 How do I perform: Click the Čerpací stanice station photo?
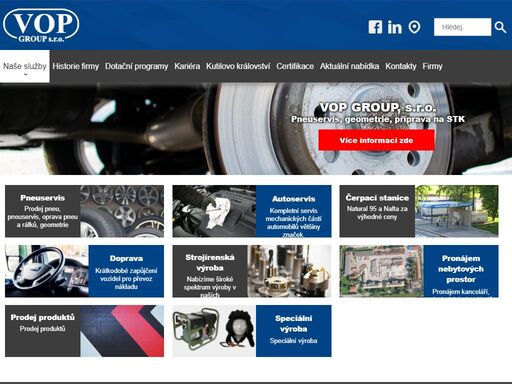click(x=457, y=211)
